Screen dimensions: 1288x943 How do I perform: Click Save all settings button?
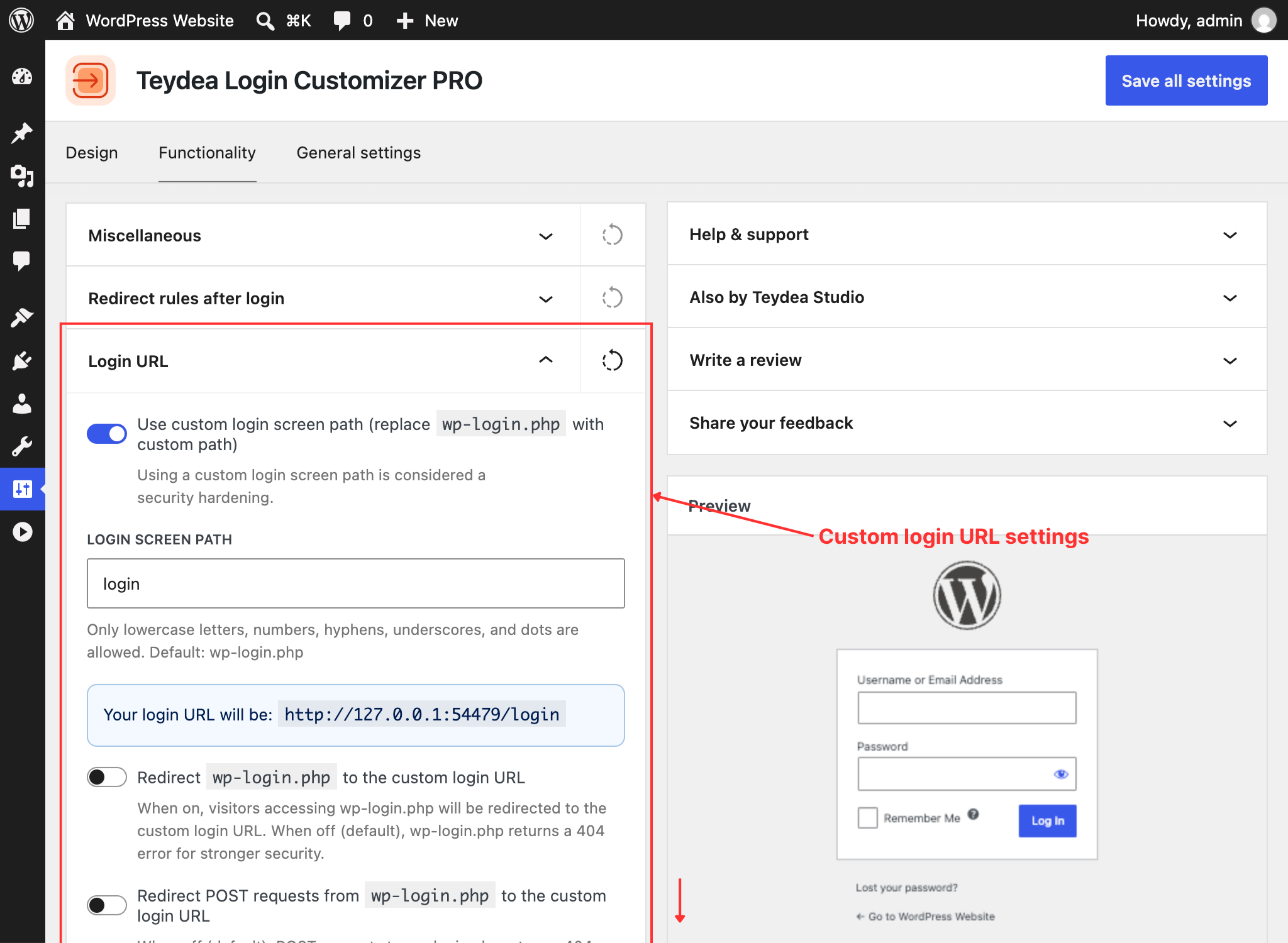pos(1186,80)
